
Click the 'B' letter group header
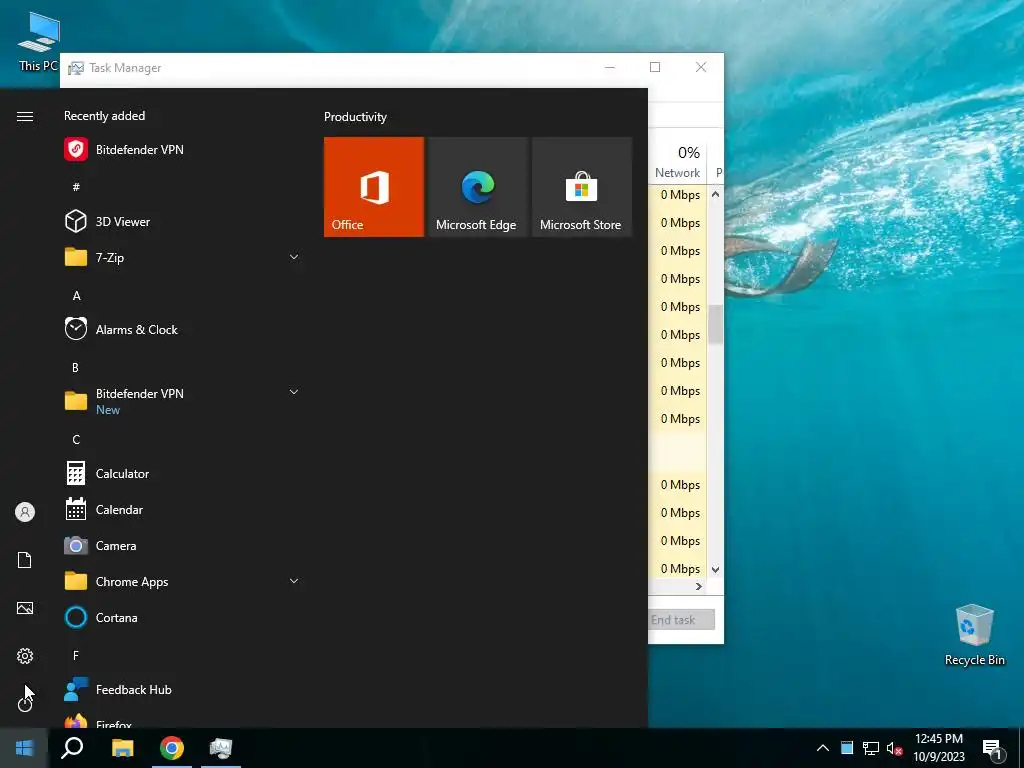(x=76, y=368)
